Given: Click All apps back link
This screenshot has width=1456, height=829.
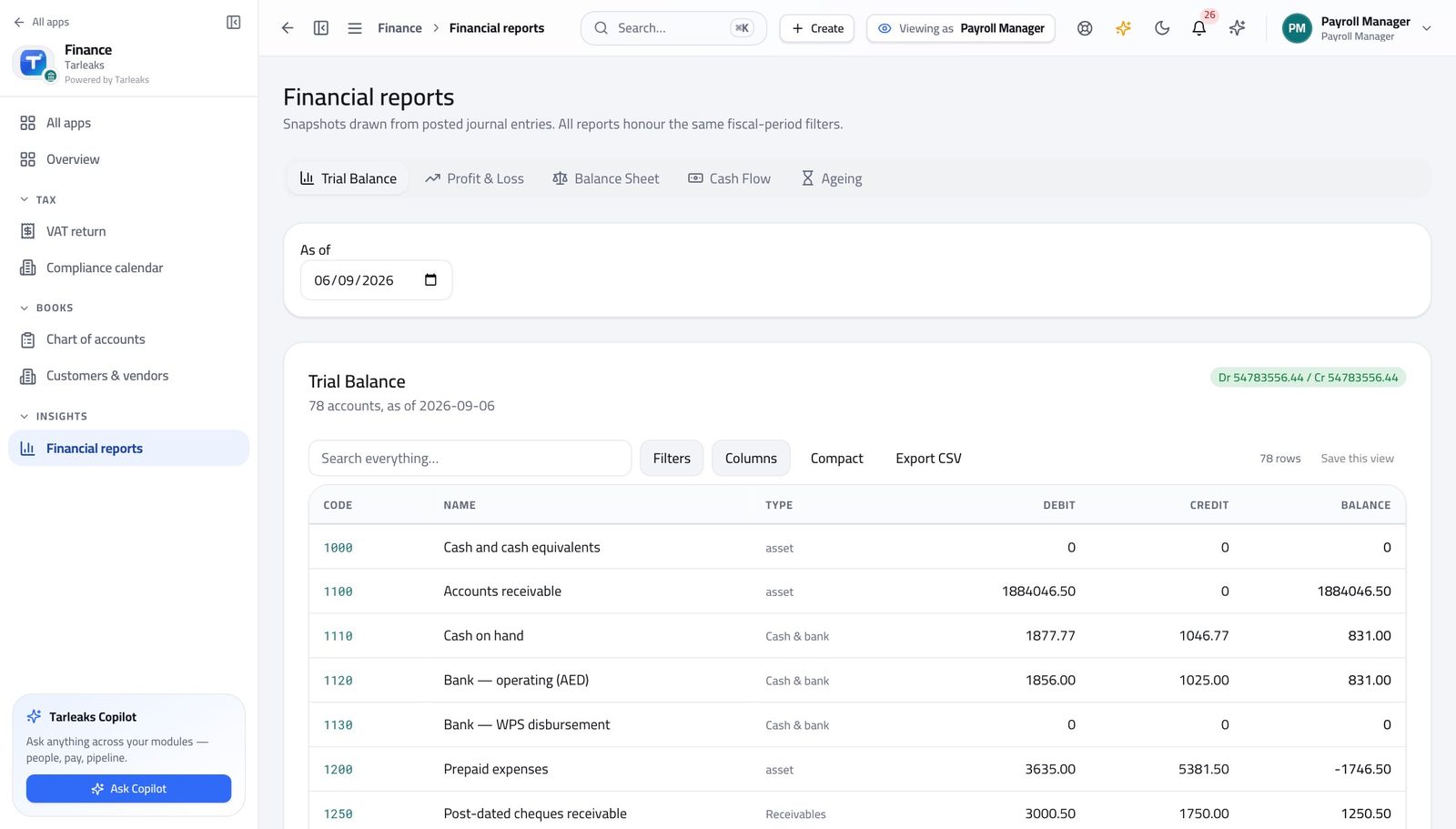Looking at the screenshot, I should point(42,22).
